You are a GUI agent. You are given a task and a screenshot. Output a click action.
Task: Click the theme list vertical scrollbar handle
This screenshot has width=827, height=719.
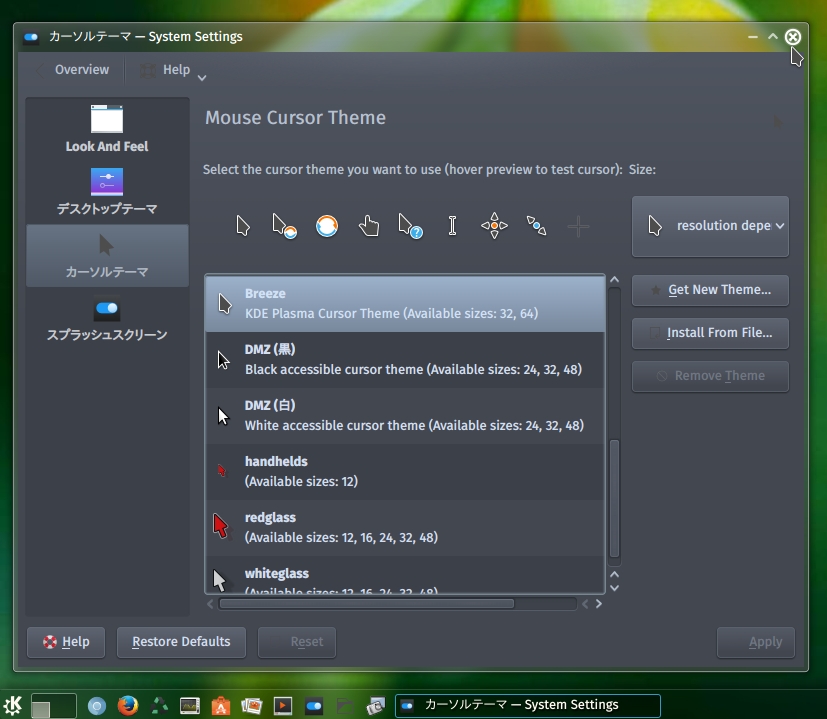(614, 498)
